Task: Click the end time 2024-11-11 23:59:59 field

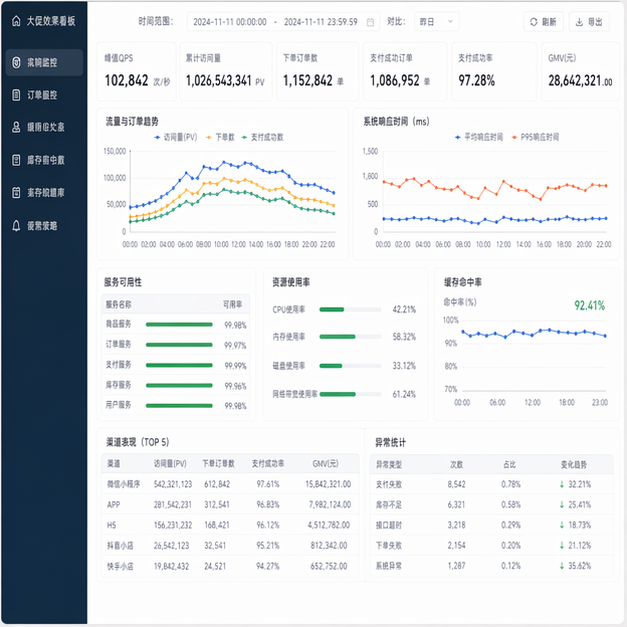Action: coord(321,22)
